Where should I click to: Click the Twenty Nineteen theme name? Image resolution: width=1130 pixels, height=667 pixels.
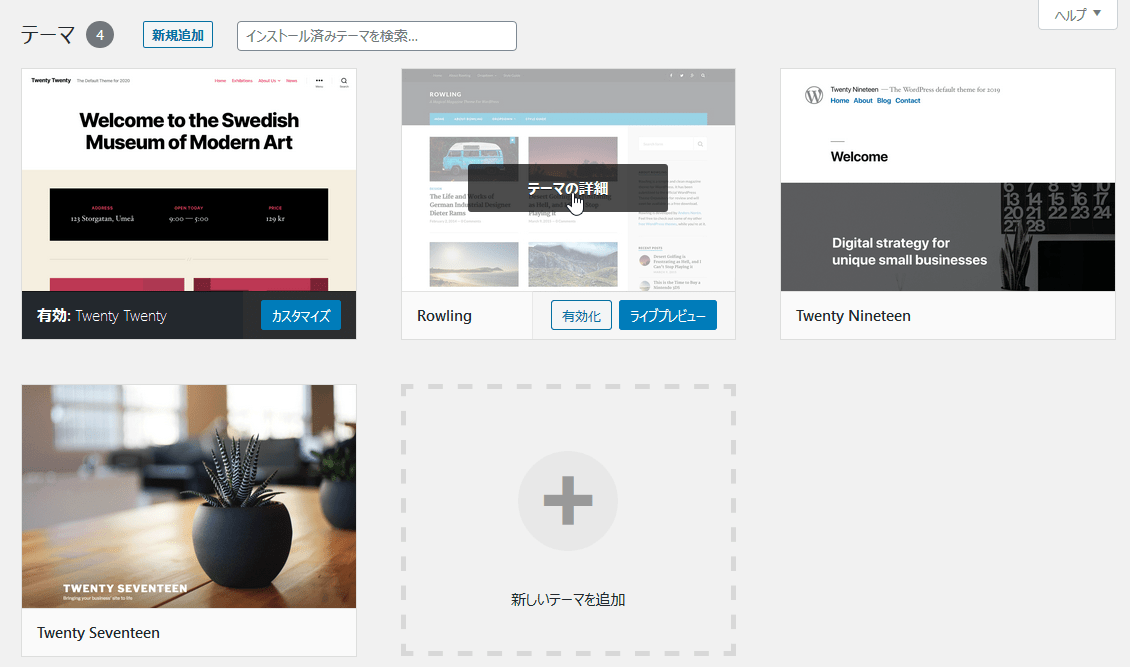tap(853, 315)
